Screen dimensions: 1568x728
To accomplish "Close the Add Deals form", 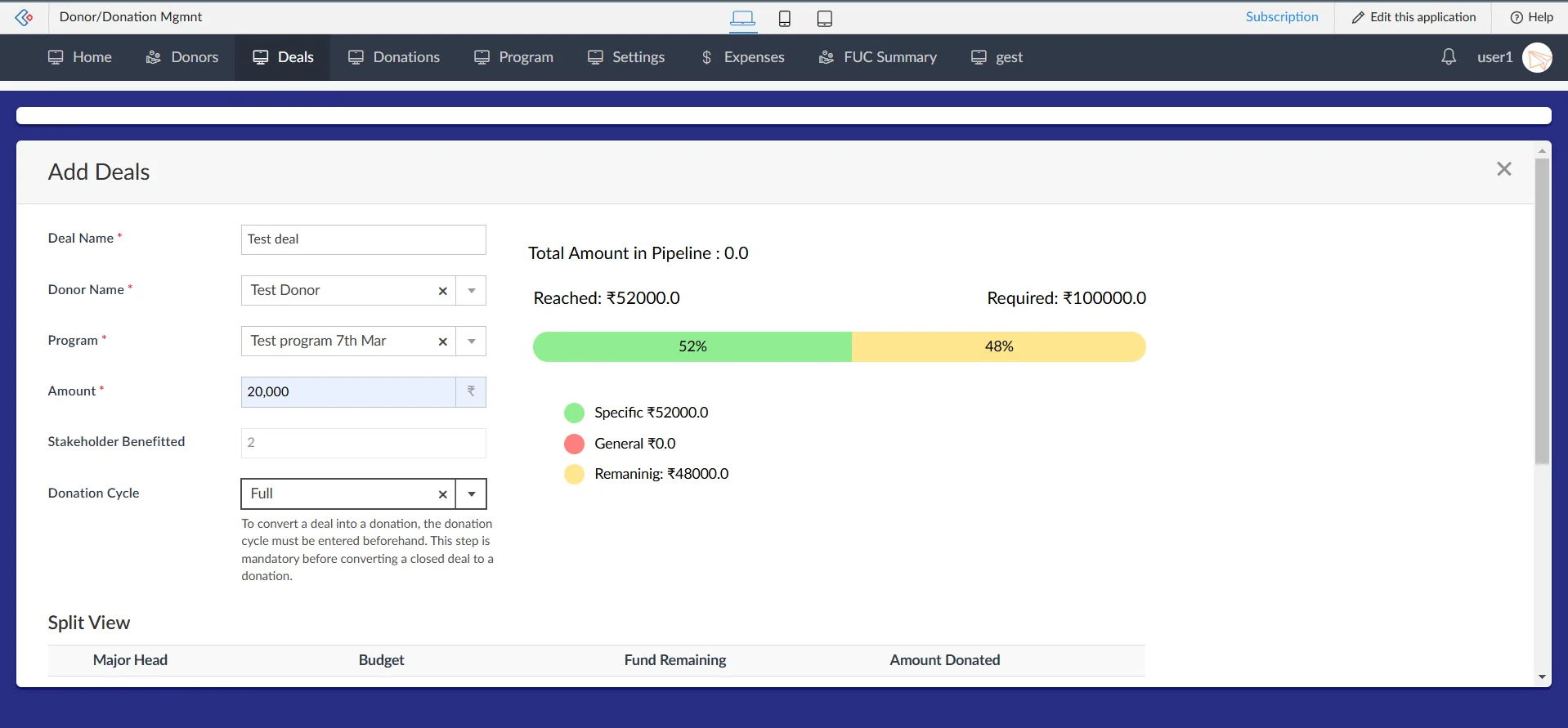I will (1504, 169).
